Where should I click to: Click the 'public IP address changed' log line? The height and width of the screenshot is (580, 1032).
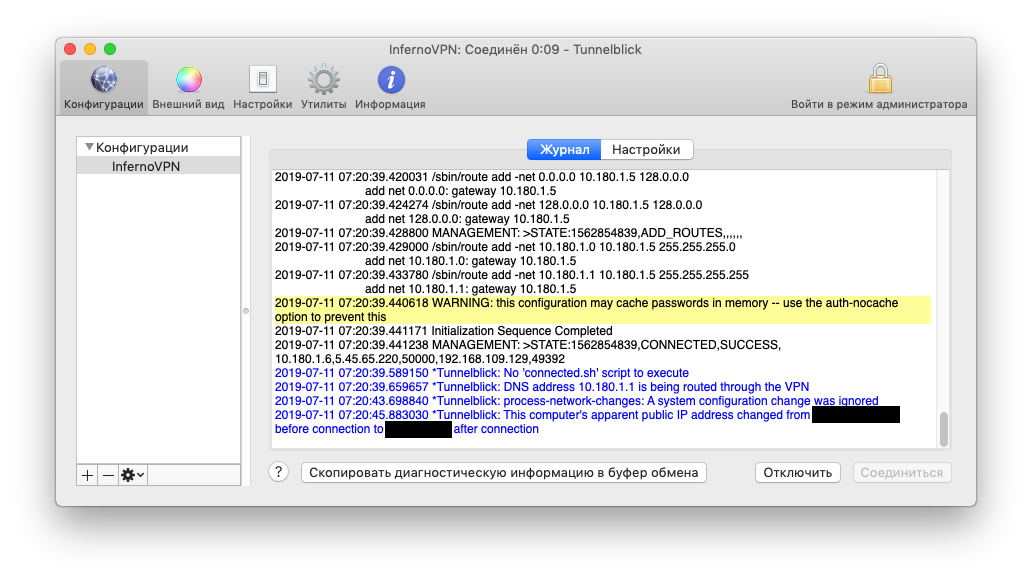[x=587, y=422]
